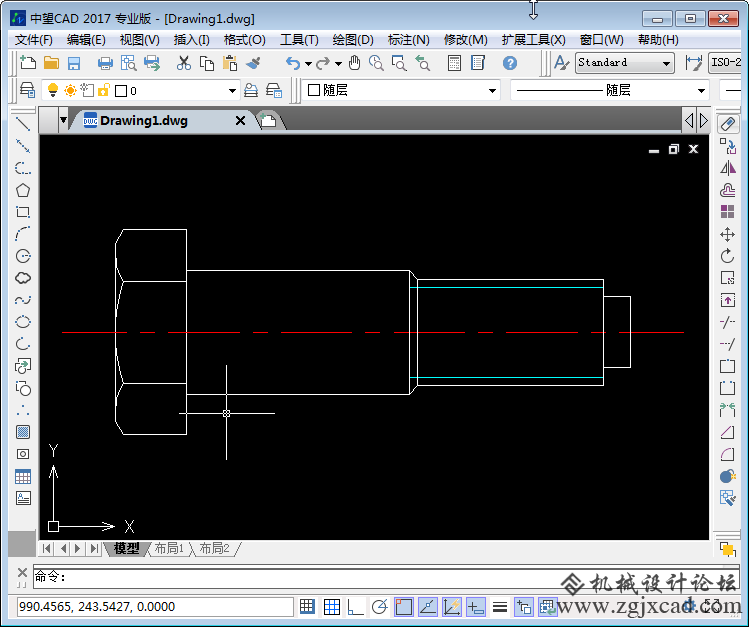Viewport: 749px width, 627px height.
Task: Toggle Grid display in status bar
Action: 332,607
